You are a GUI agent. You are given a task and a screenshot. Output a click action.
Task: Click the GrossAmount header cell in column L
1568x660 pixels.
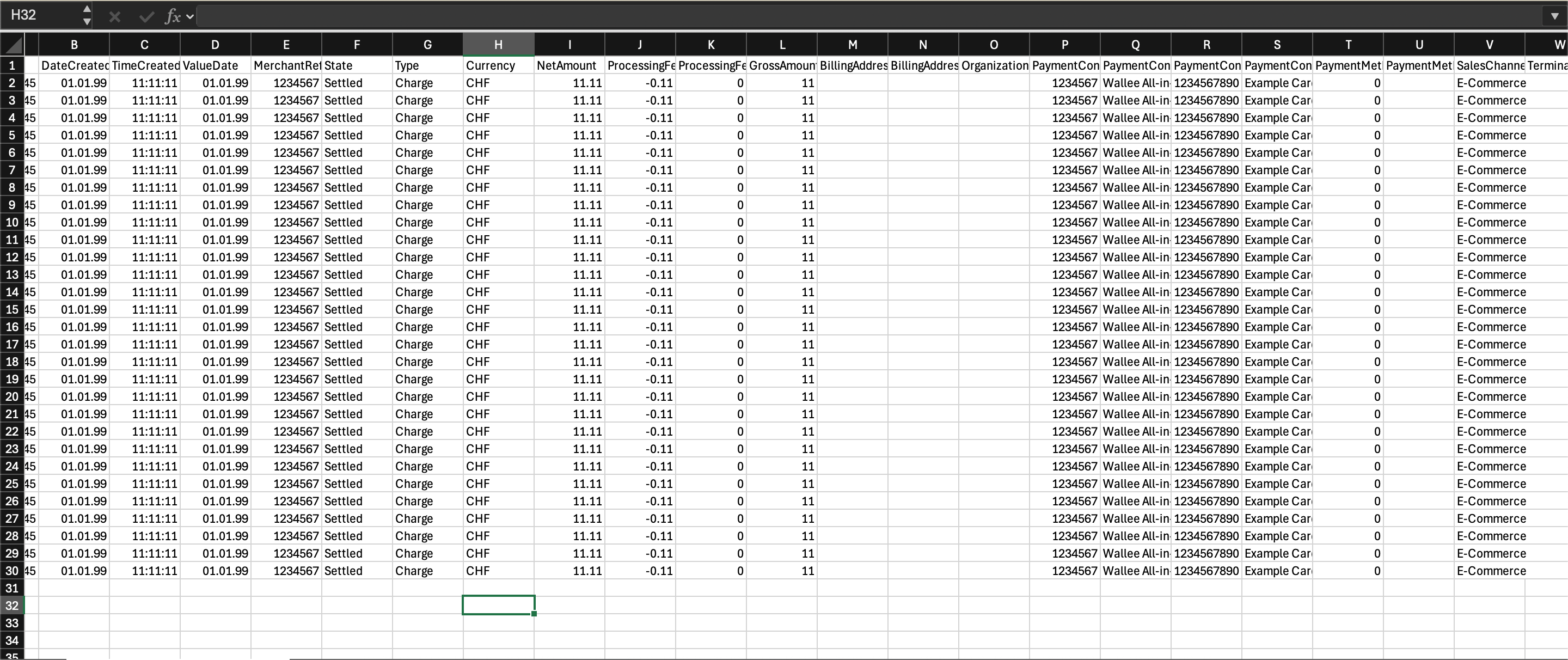tap(782, 65)
